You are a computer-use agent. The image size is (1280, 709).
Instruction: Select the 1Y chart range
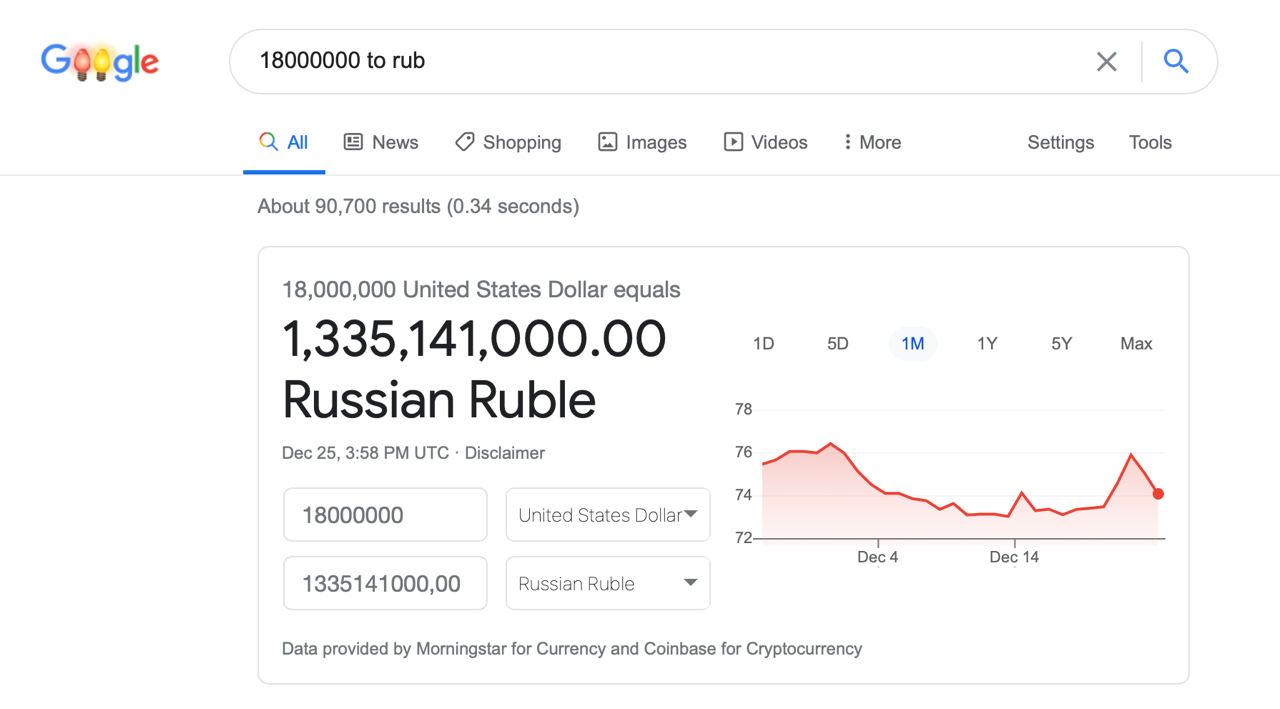point(987,343)
